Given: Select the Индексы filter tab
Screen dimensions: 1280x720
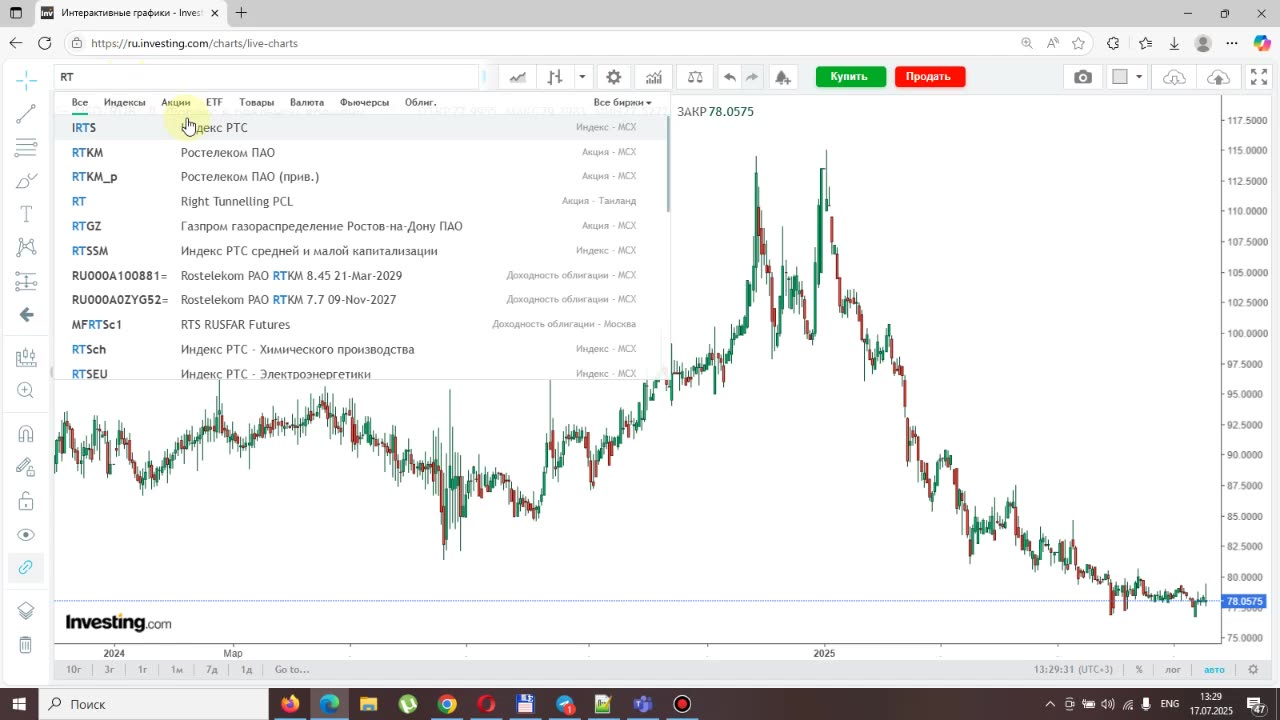Looking at the screenshot, I should click(125, 102).
